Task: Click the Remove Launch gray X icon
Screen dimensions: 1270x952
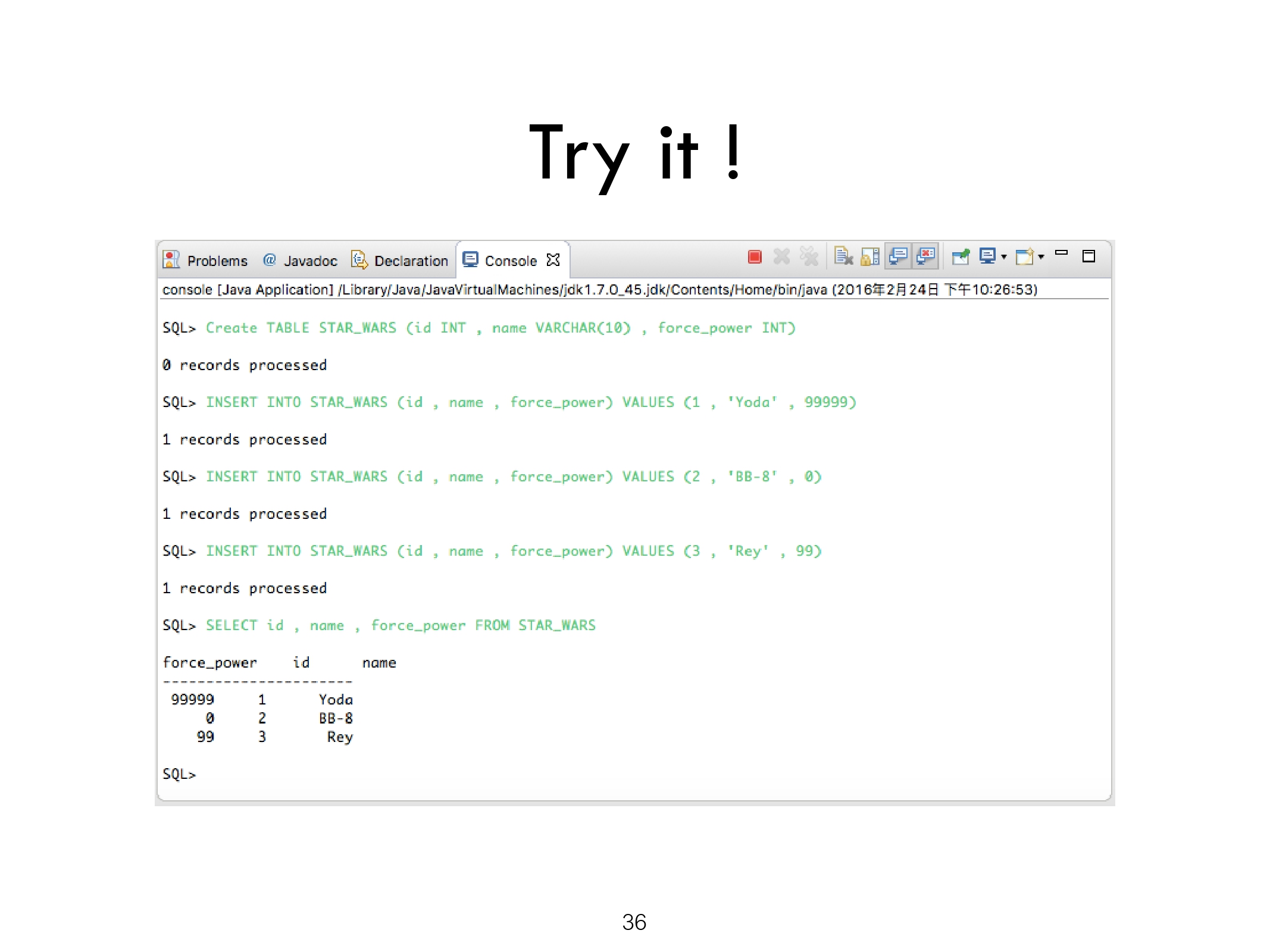Action: [781, 257]
